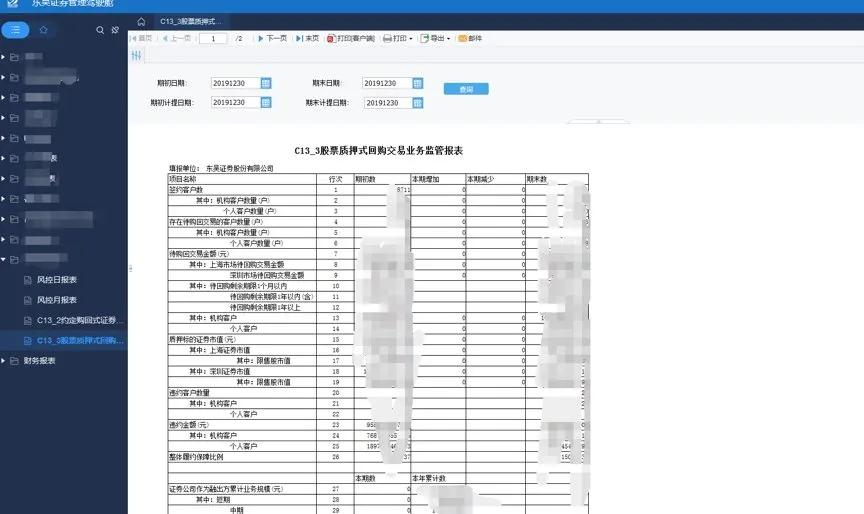Click 质押标的证券市值(元) row label
The image size is (864, 514).
pos(202,339)
